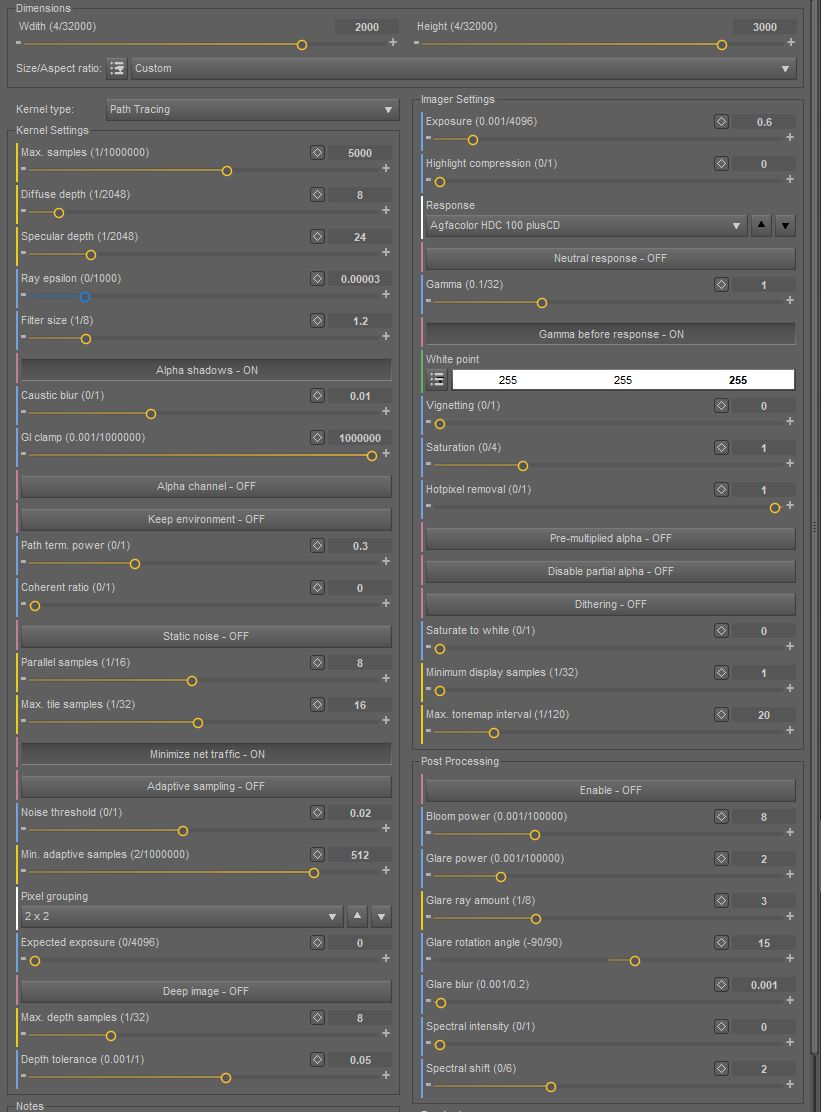Toggle Alpha shadows off
The image size is (821, 1112).
(x=206, y=370)
